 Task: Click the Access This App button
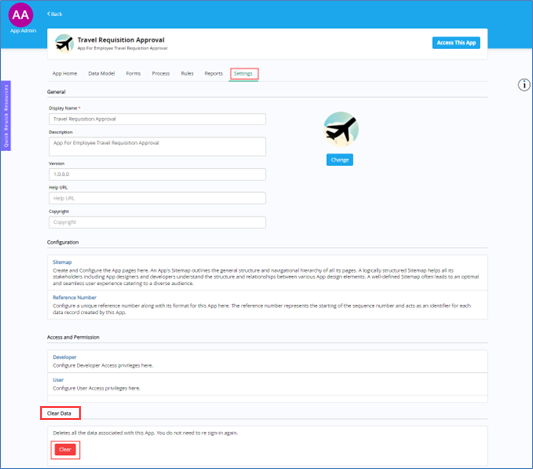(x=456, y=43)
